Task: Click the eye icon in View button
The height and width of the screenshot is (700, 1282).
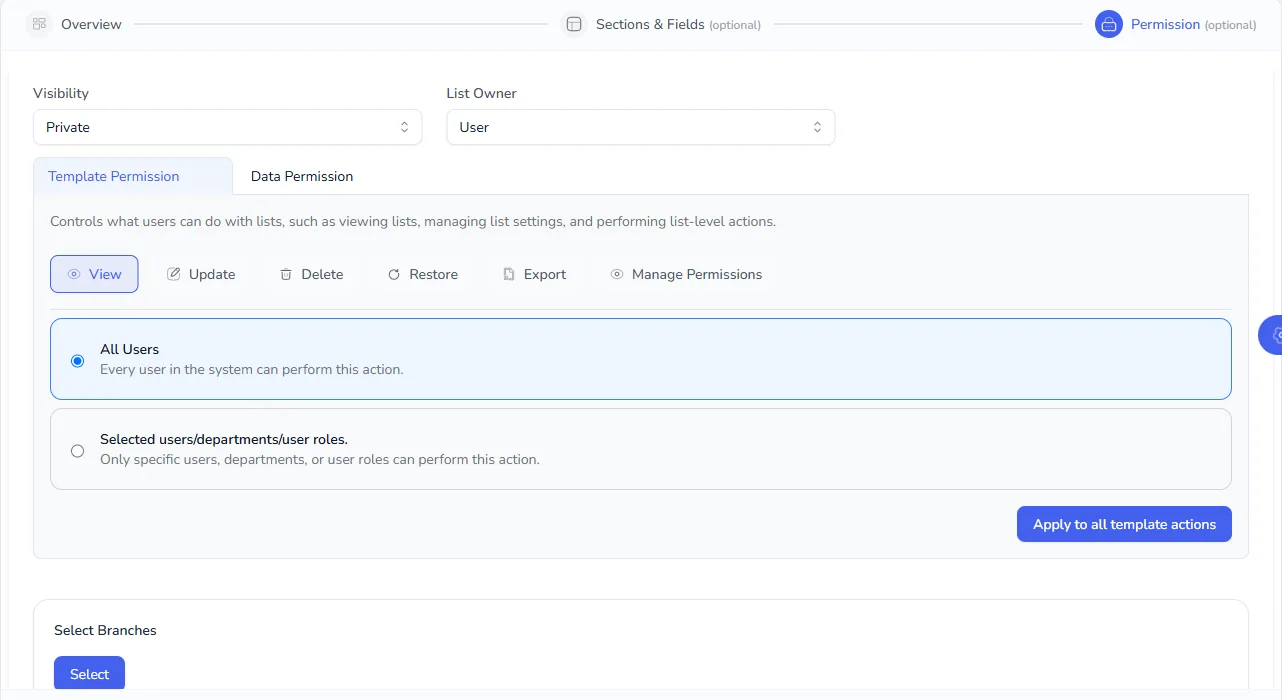Action: (74, 274)
